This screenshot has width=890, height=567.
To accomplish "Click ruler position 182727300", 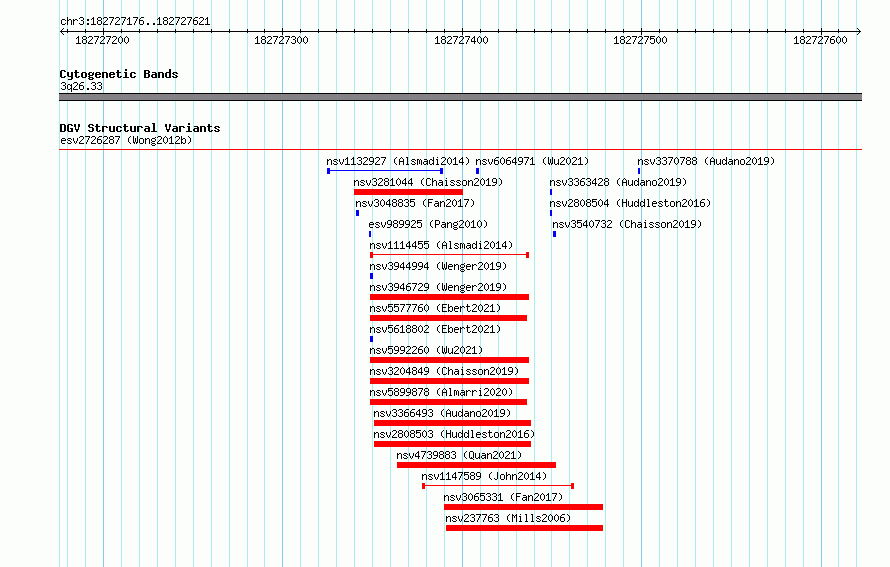I will pyautogui.click(x=282, y=40).
